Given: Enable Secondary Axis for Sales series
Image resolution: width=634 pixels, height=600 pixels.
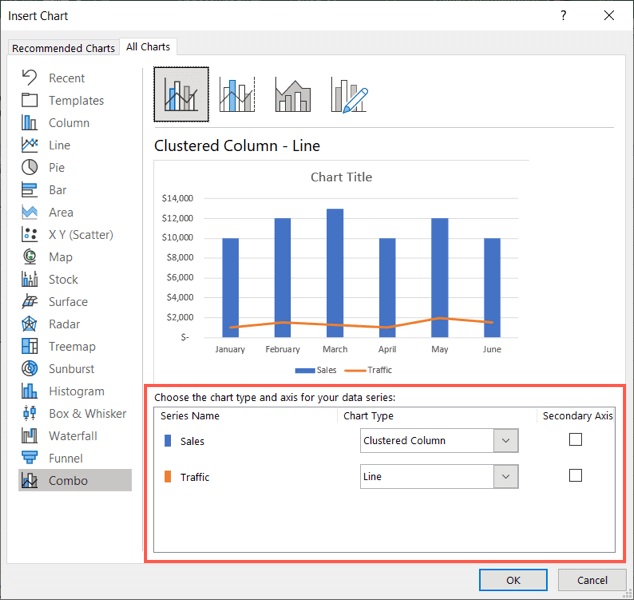Looking at the screenshot, I should pos(575,440).
